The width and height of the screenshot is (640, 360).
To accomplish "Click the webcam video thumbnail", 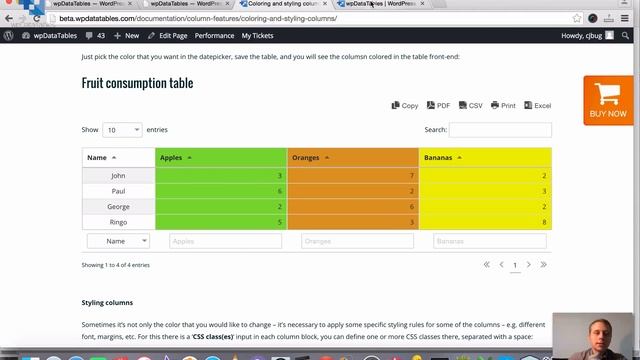I will 593,335.
